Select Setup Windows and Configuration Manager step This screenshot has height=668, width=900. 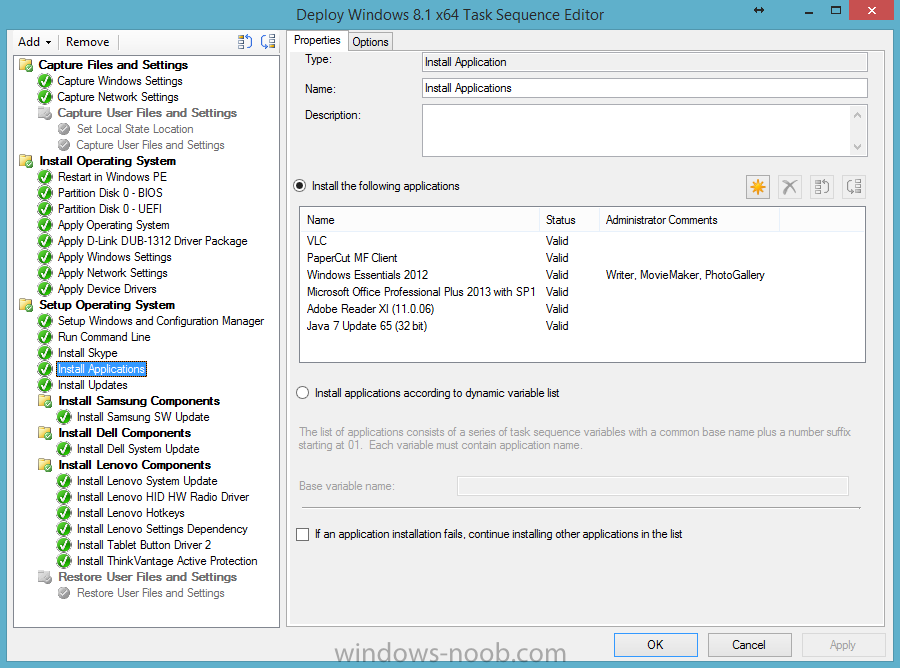point(161,321)
